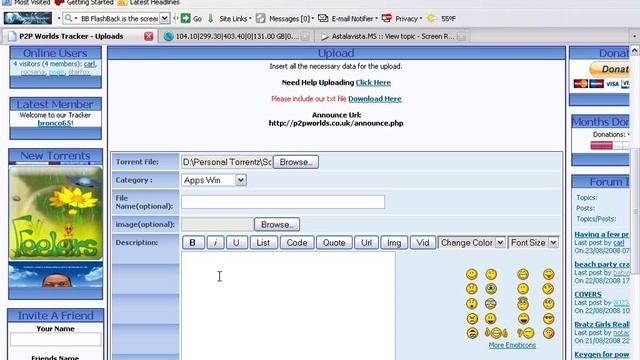
Task: Expand the toolbar search history dropdown arrow
Action: (x=164, y=18)
